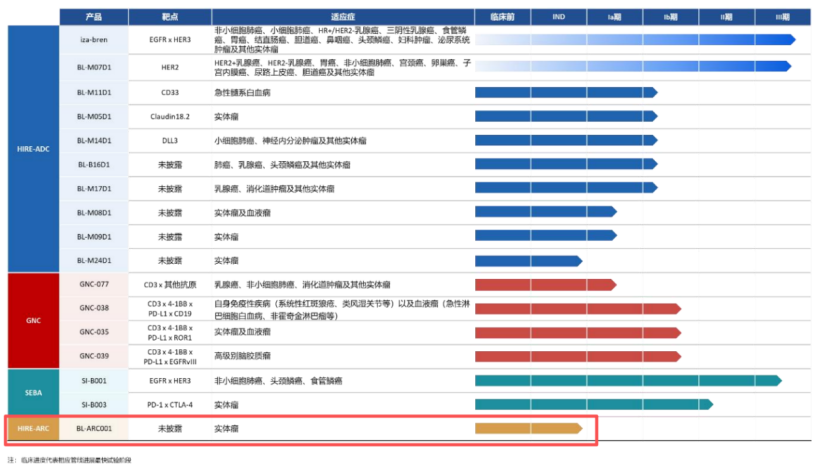830x469 pixels.
Task: Select the BL-M17D1 product cell
Action: [x=94, y=188]
